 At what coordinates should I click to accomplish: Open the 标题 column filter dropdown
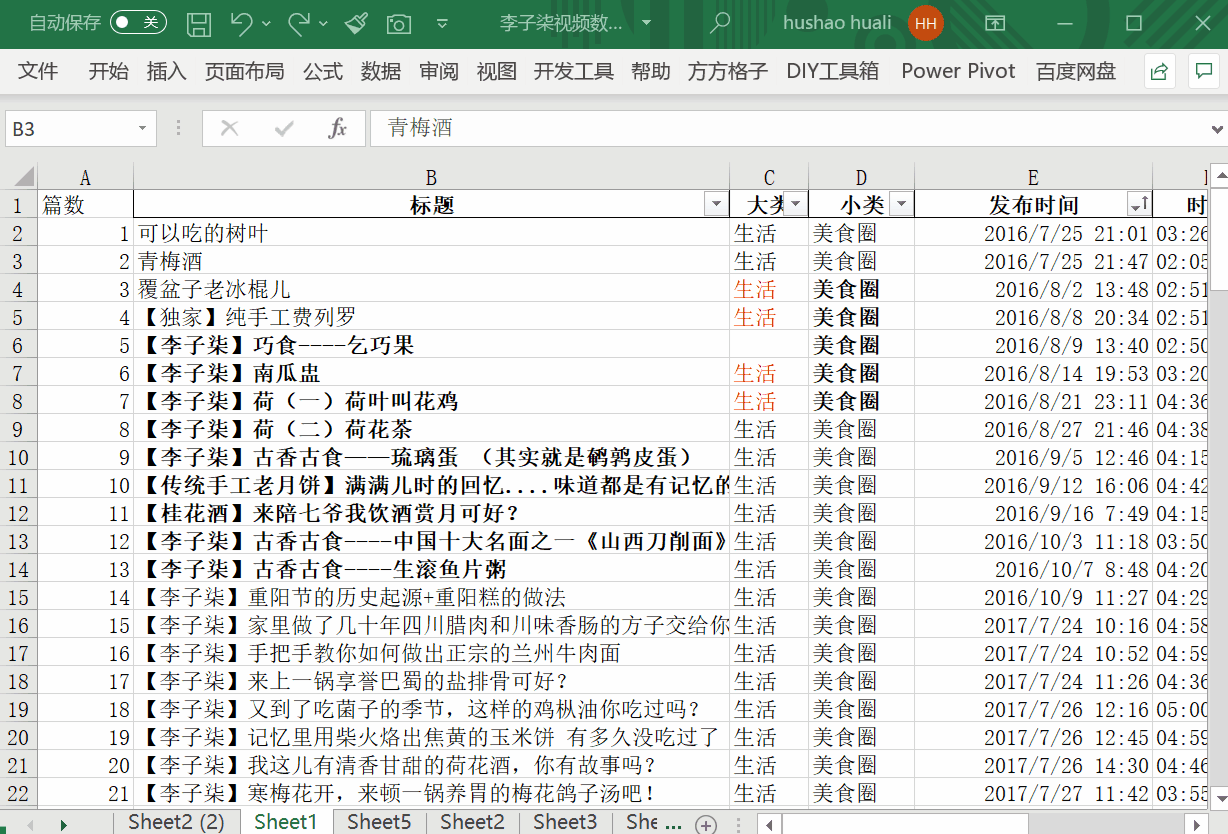click(x=716, y=204)
